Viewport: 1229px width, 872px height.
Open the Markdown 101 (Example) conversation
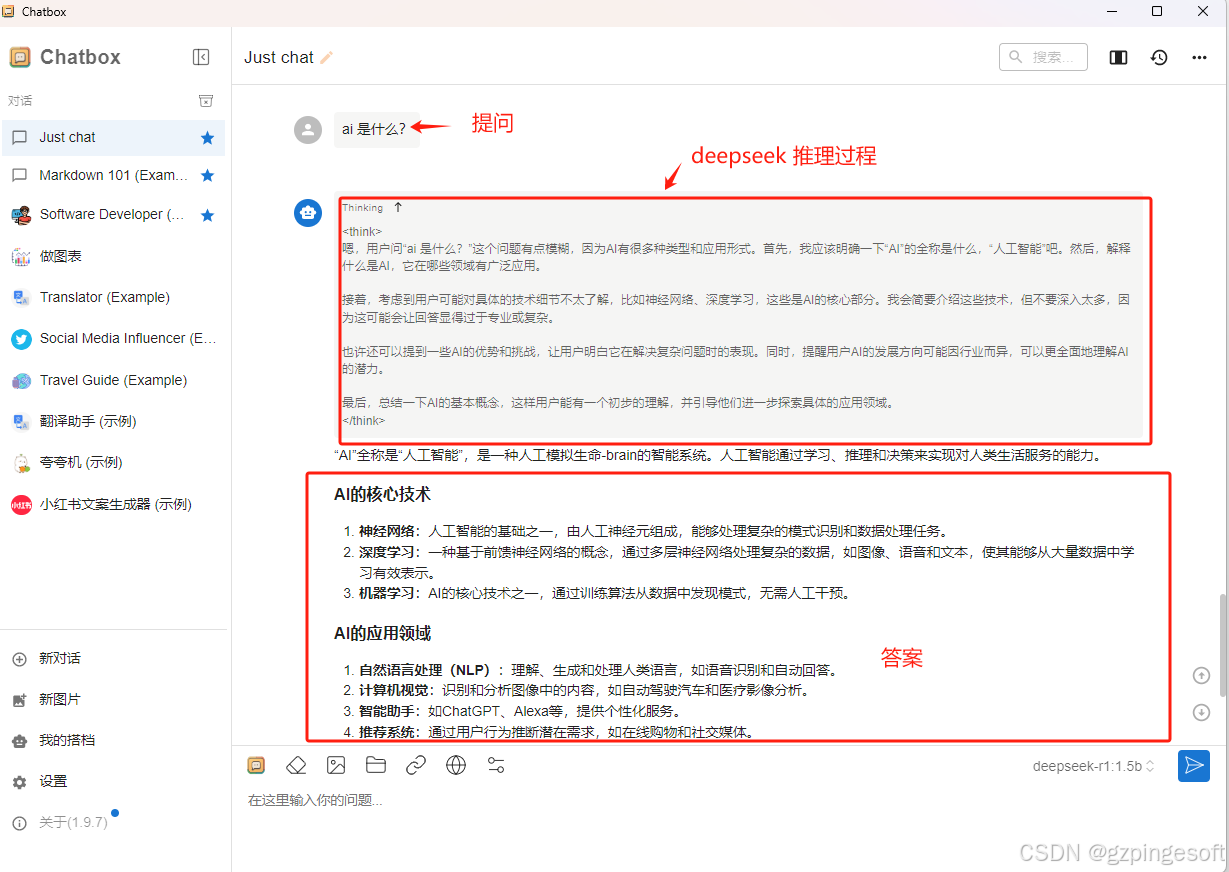tap(113, 176)
